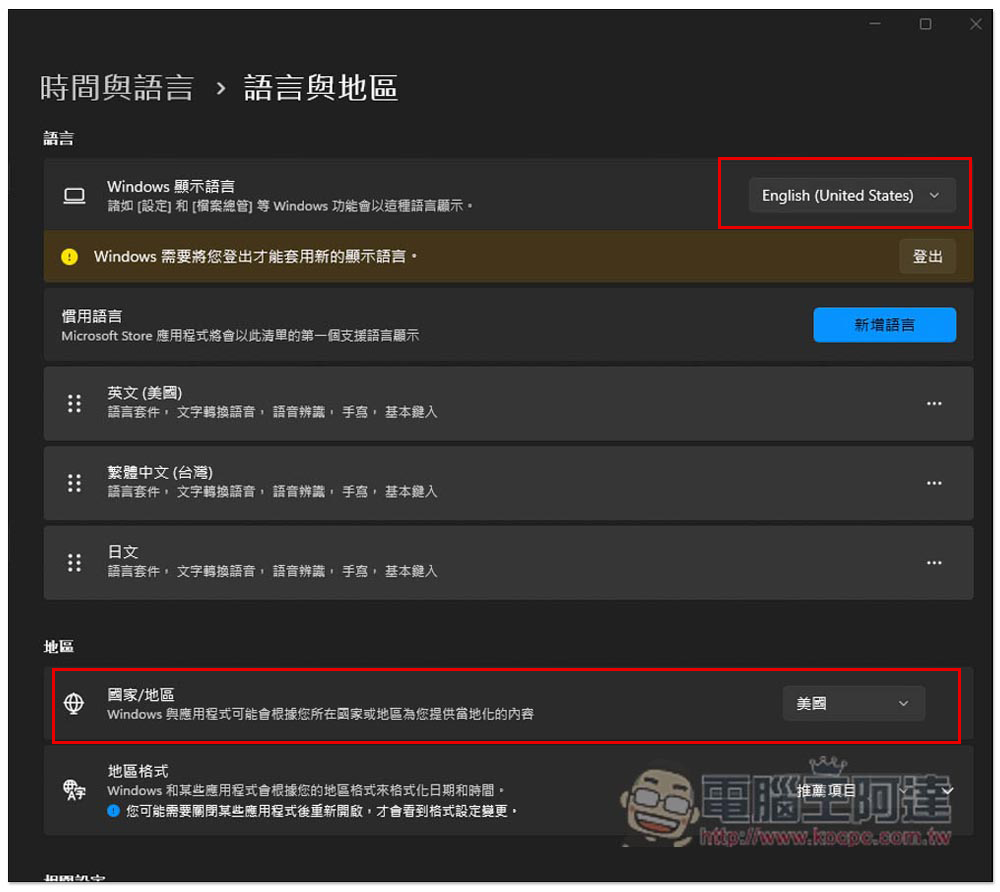The height and width of the screenshot is (892, 1000).
Task: Select the 英文 (美國) language row
Action: click(508, 404)
